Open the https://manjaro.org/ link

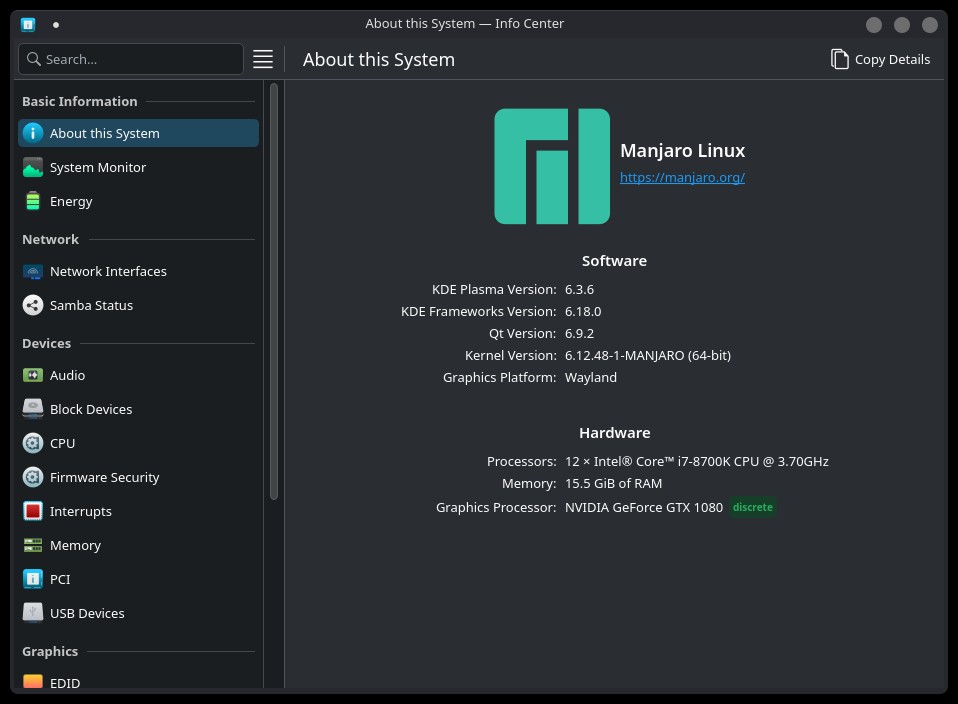pyautogui.click(x=682, y=177)
